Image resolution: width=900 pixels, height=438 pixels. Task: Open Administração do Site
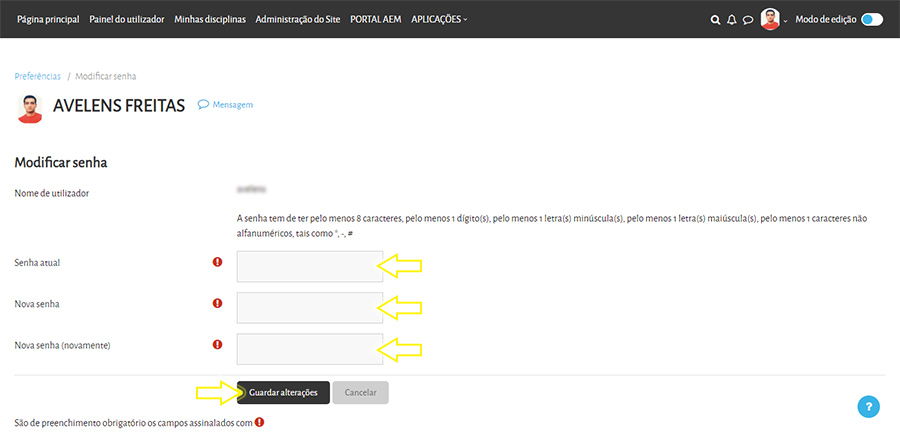pyautogui.click(x=298, y=19)
